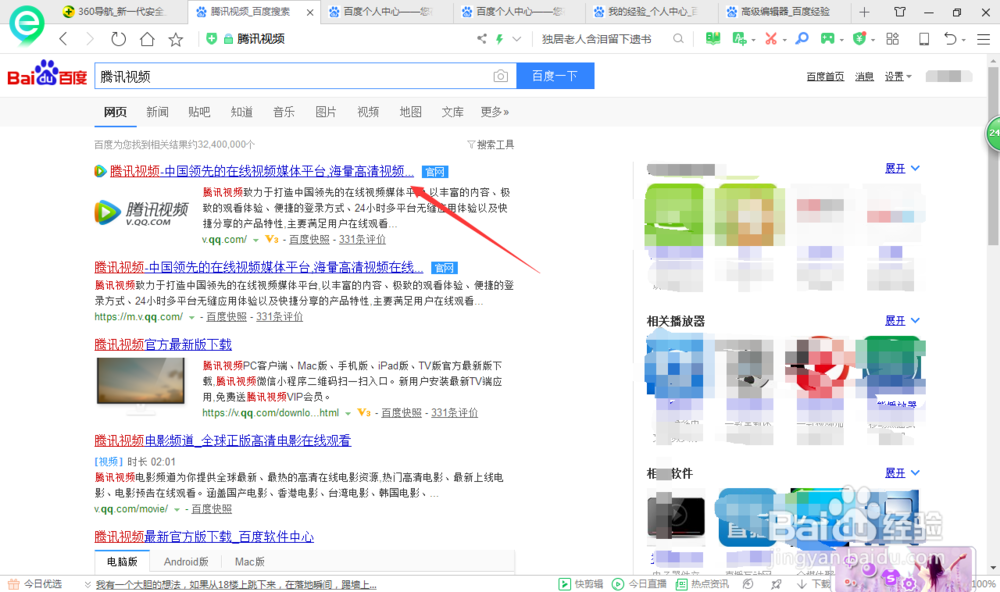Click the share icon in address bar
The image size is (1000, 592).
point(482,39)
